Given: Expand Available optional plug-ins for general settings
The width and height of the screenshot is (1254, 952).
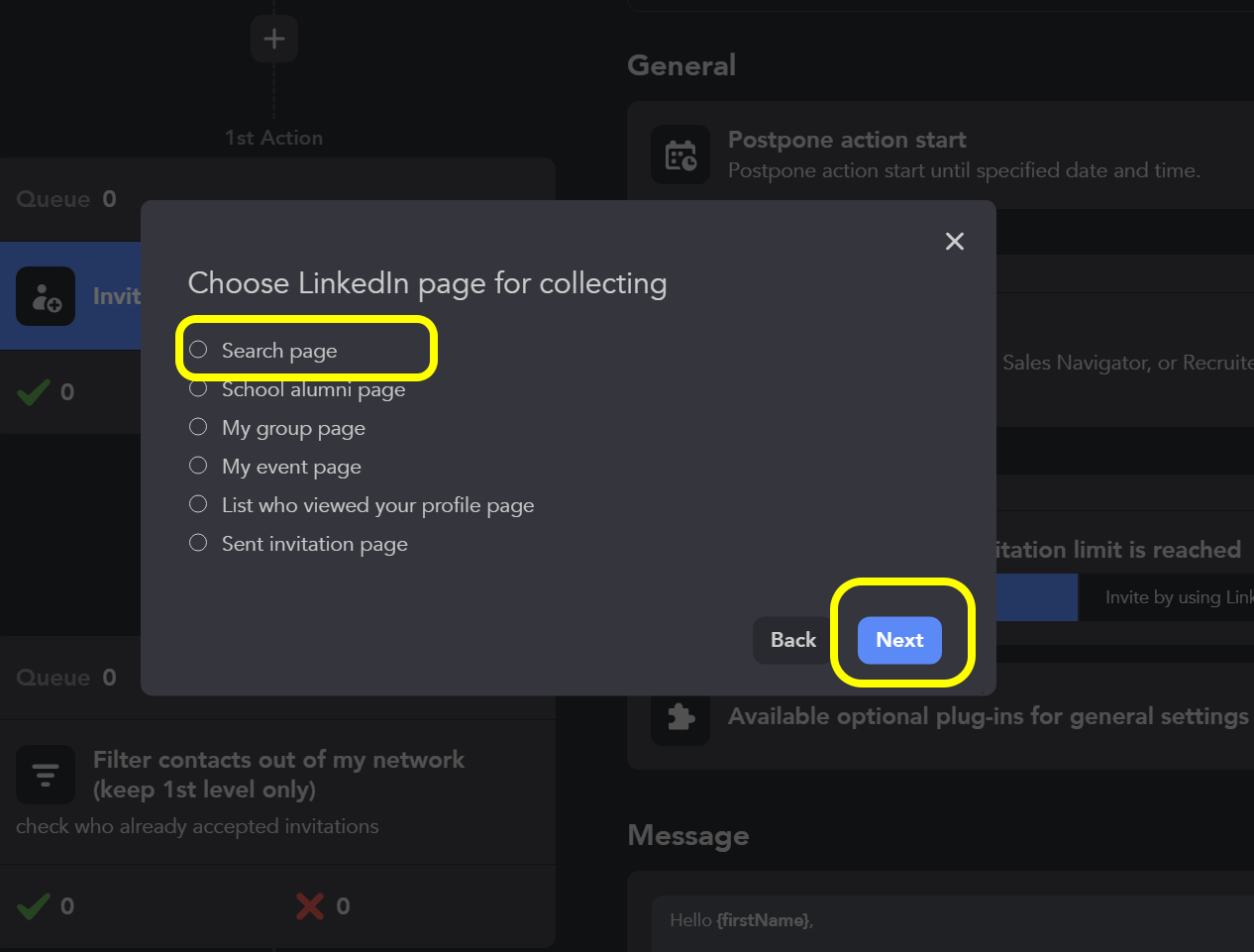Looking at the screenshot, I should [x=988, y=716].
